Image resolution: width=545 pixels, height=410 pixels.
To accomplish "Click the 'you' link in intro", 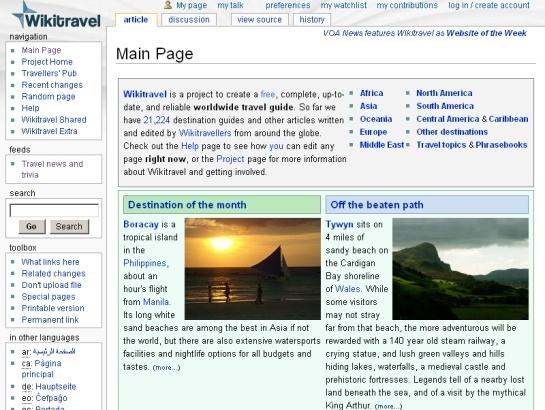I will pos(276,146).
